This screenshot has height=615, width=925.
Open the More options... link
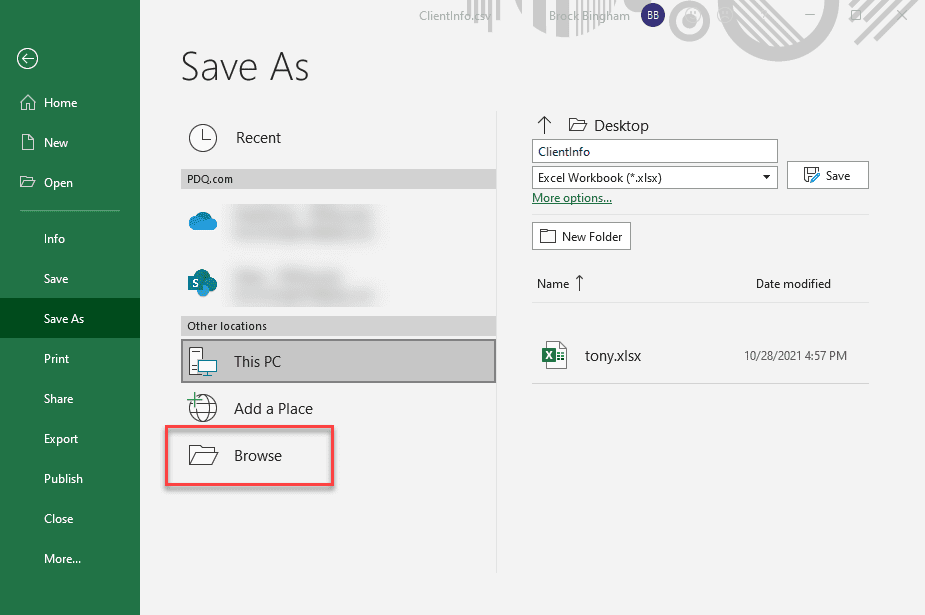click(x=572, y=198)
